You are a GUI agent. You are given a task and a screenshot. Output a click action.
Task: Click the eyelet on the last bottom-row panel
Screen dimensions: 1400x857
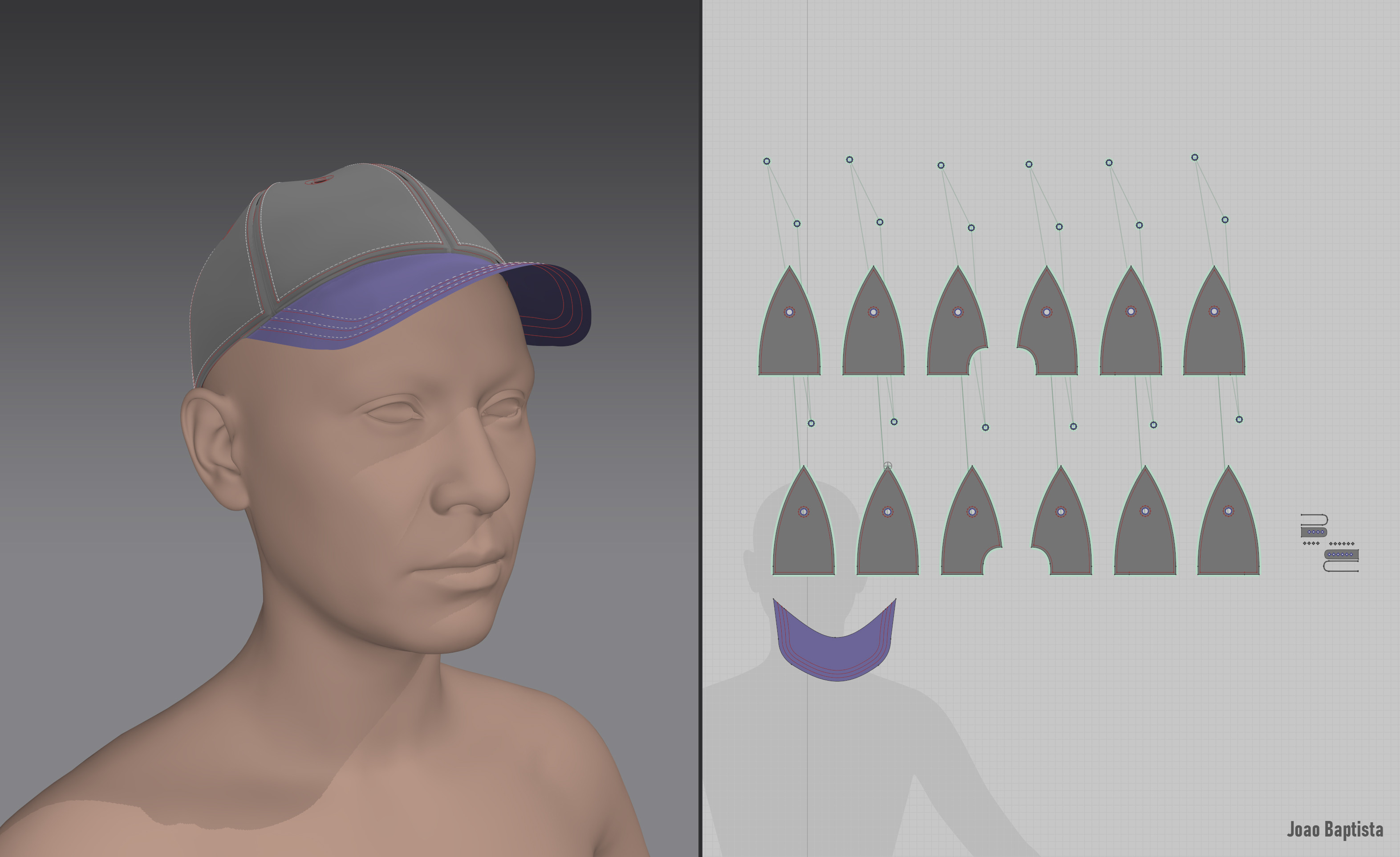tap(1229, 511)
